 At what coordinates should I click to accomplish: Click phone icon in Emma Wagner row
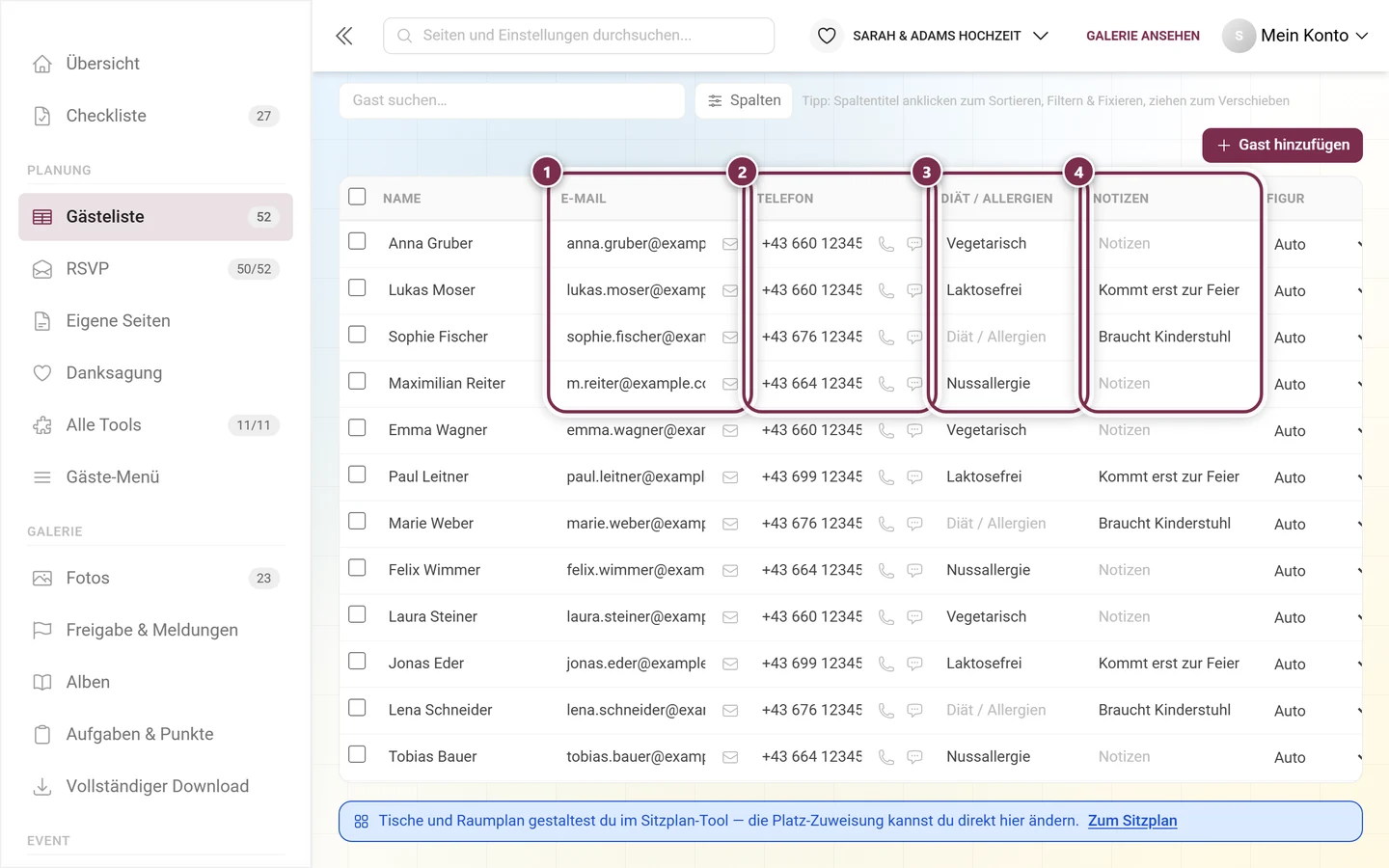click(886, 430)
